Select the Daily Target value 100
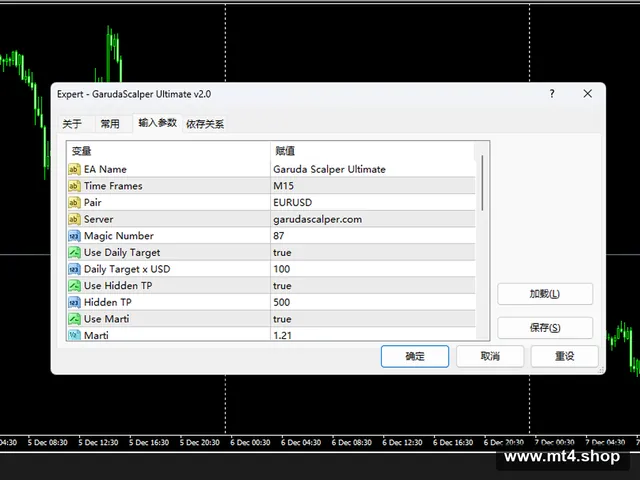Screen dimensions: 640x480 click(x=373, y=269)
